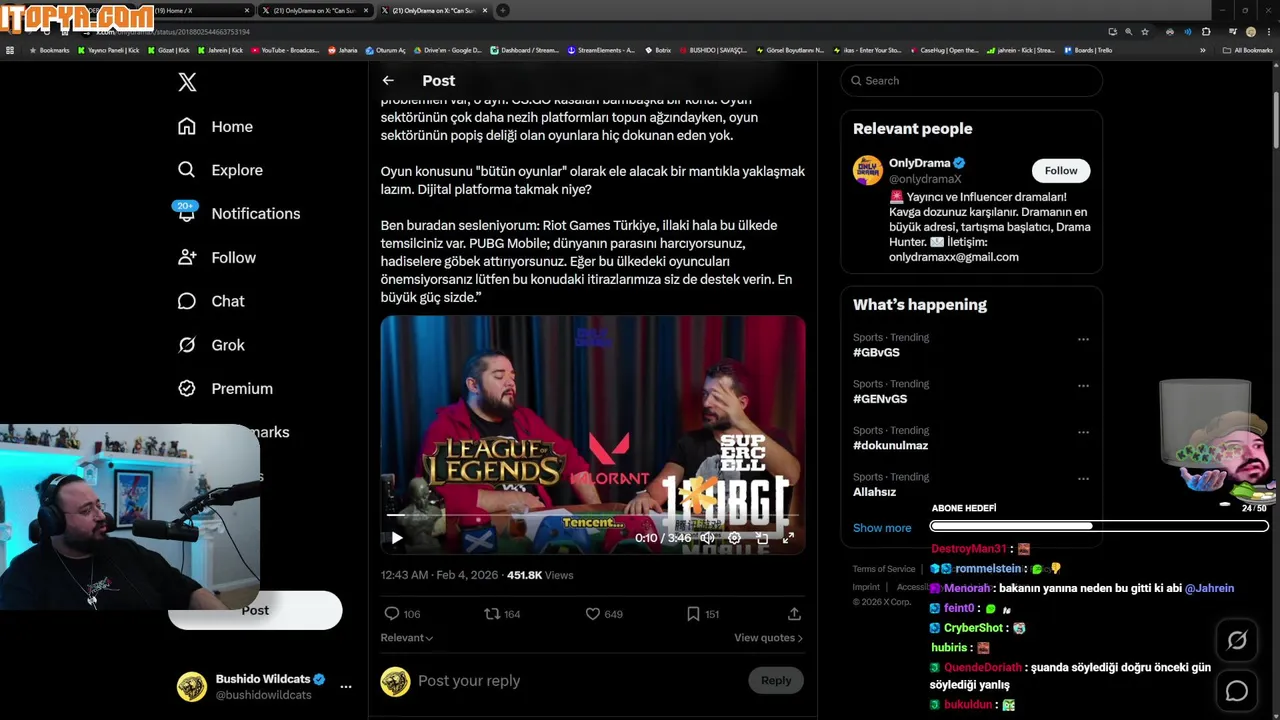Follow the OnlyDrama account
1280x720 pixels.
[1061, 171]
